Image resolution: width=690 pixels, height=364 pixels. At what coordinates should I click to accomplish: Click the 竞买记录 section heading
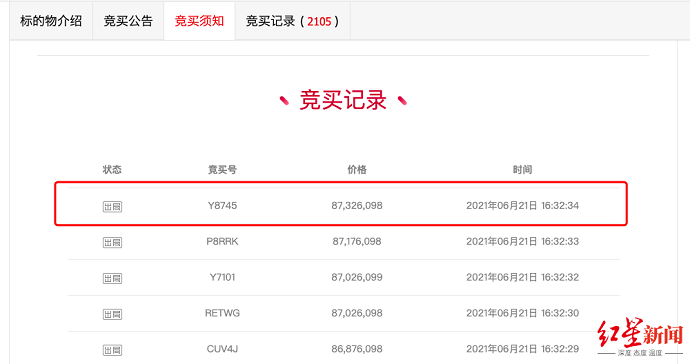[343, 100]
